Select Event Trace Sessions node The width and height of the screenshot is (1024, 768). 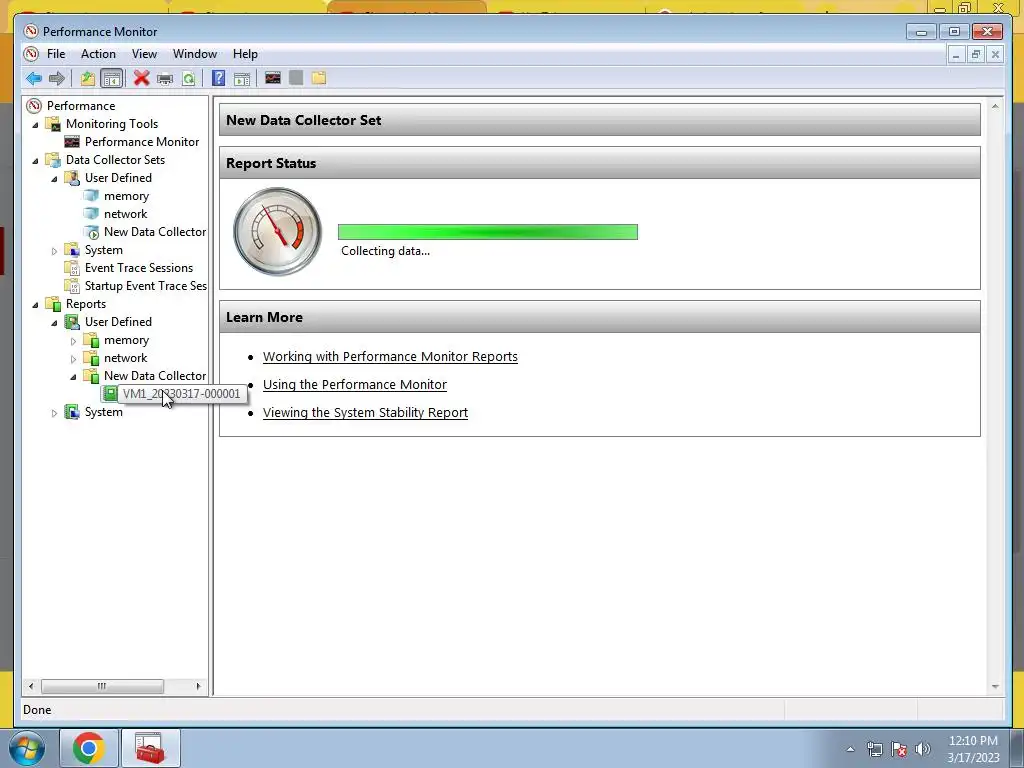(138, 268)
